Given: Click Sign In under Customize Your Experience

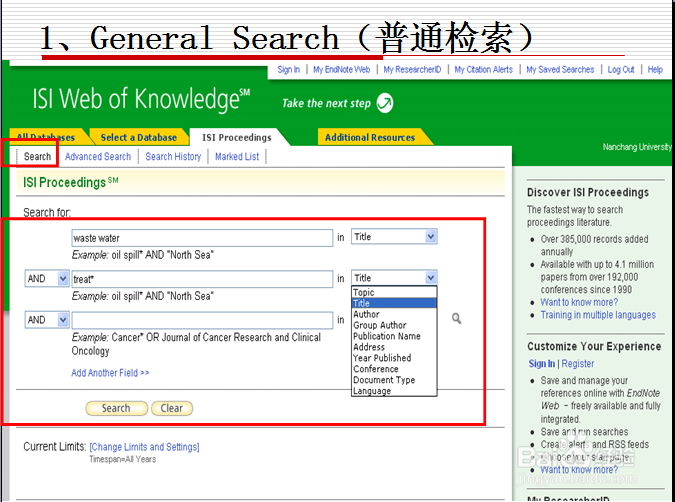Looking at the screenshot, I should (542, 364).
